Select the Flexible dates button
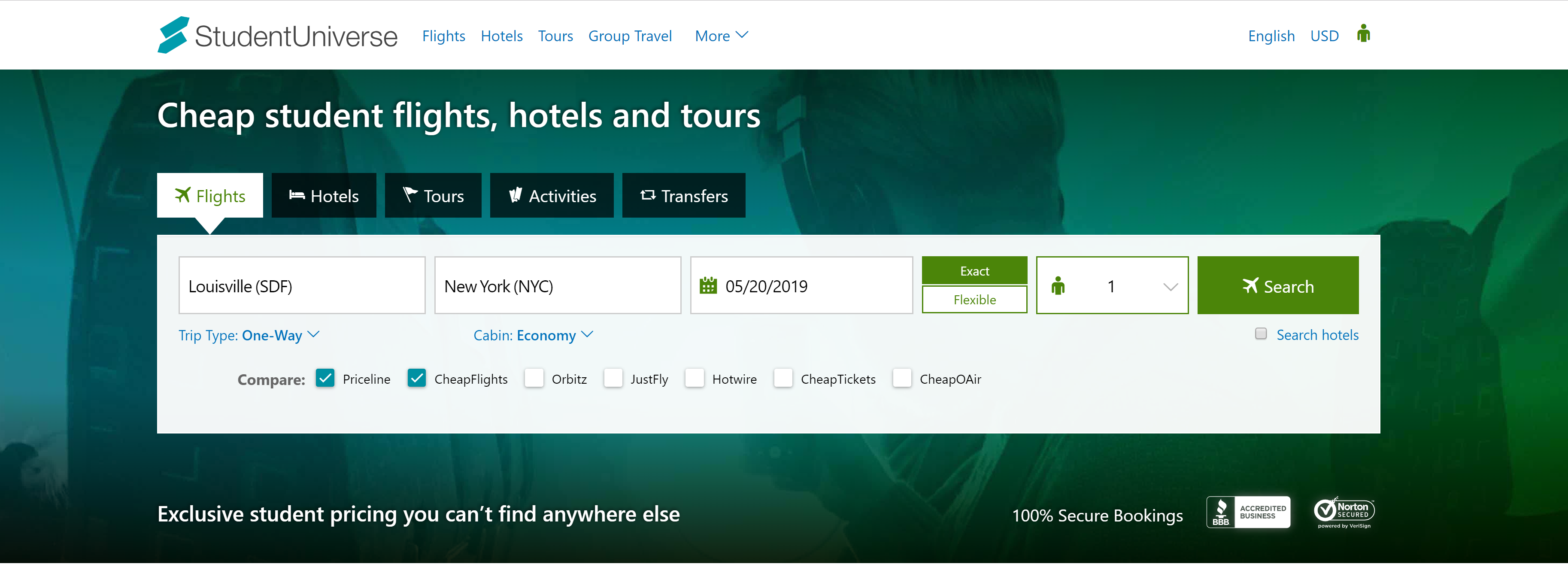 974,300
